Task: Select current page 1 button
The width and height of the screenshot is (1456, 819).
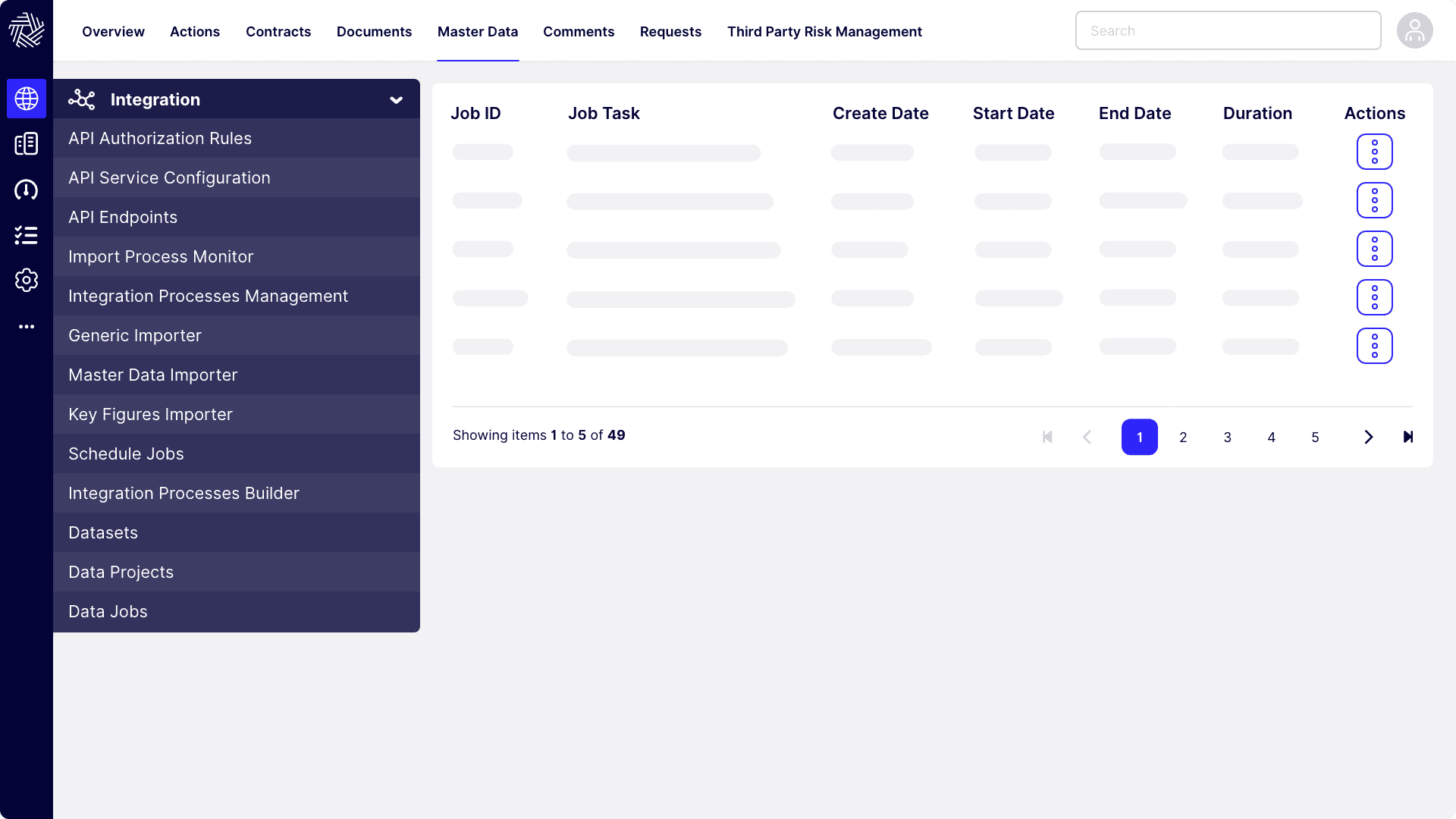Action: pos(1140,437)
